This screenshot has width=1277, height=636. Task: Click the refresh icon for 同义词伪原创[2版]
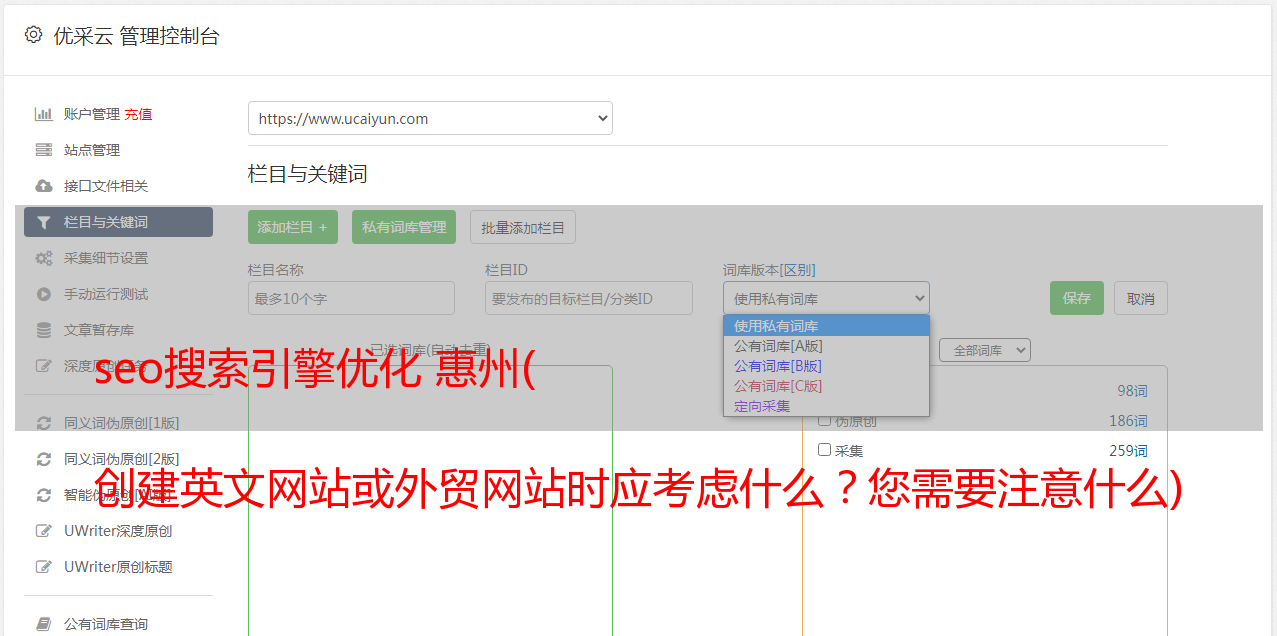click(x=44, y=459)
